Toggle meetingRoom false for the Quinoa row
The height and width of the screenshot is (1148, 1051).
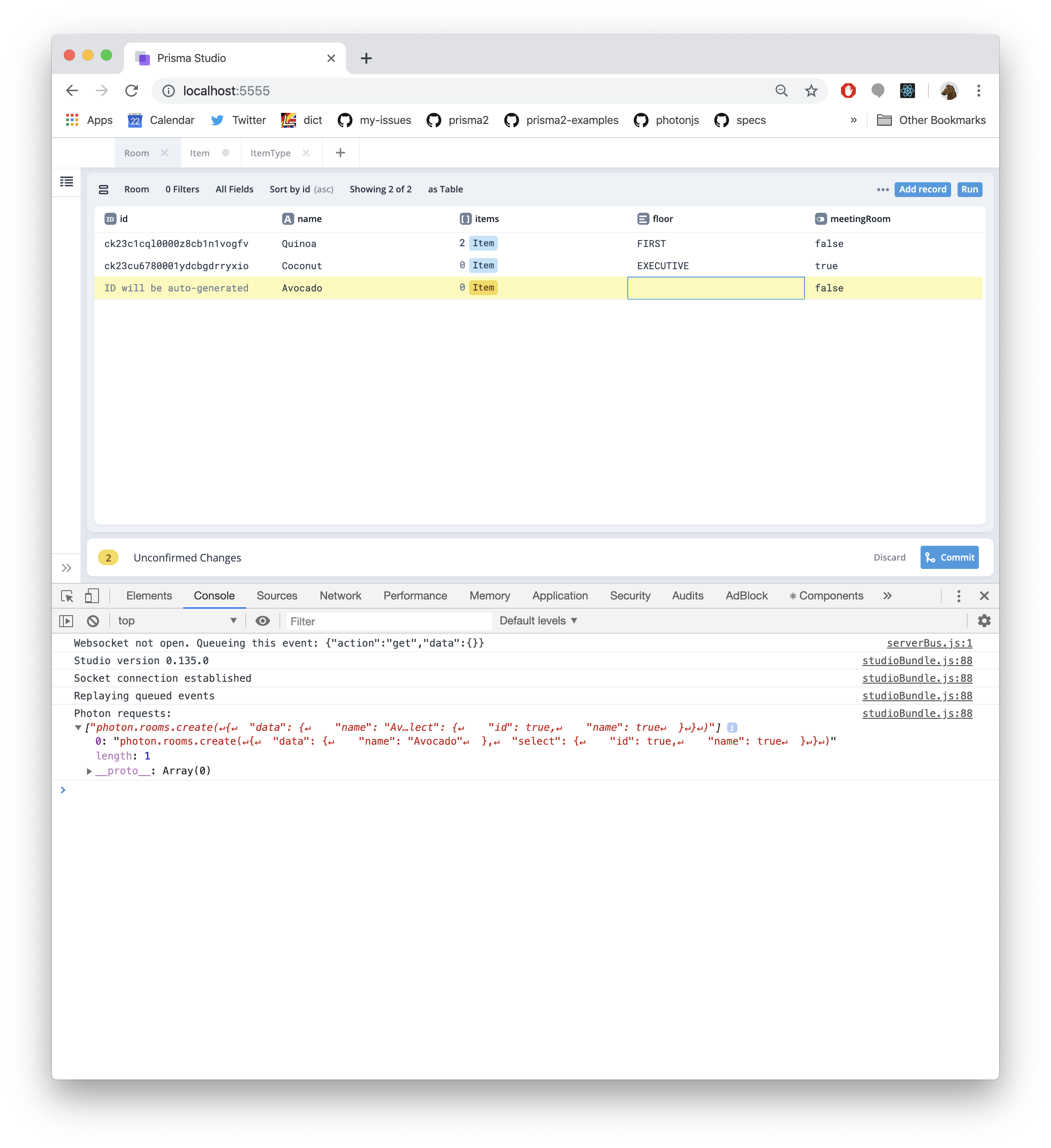829,243
